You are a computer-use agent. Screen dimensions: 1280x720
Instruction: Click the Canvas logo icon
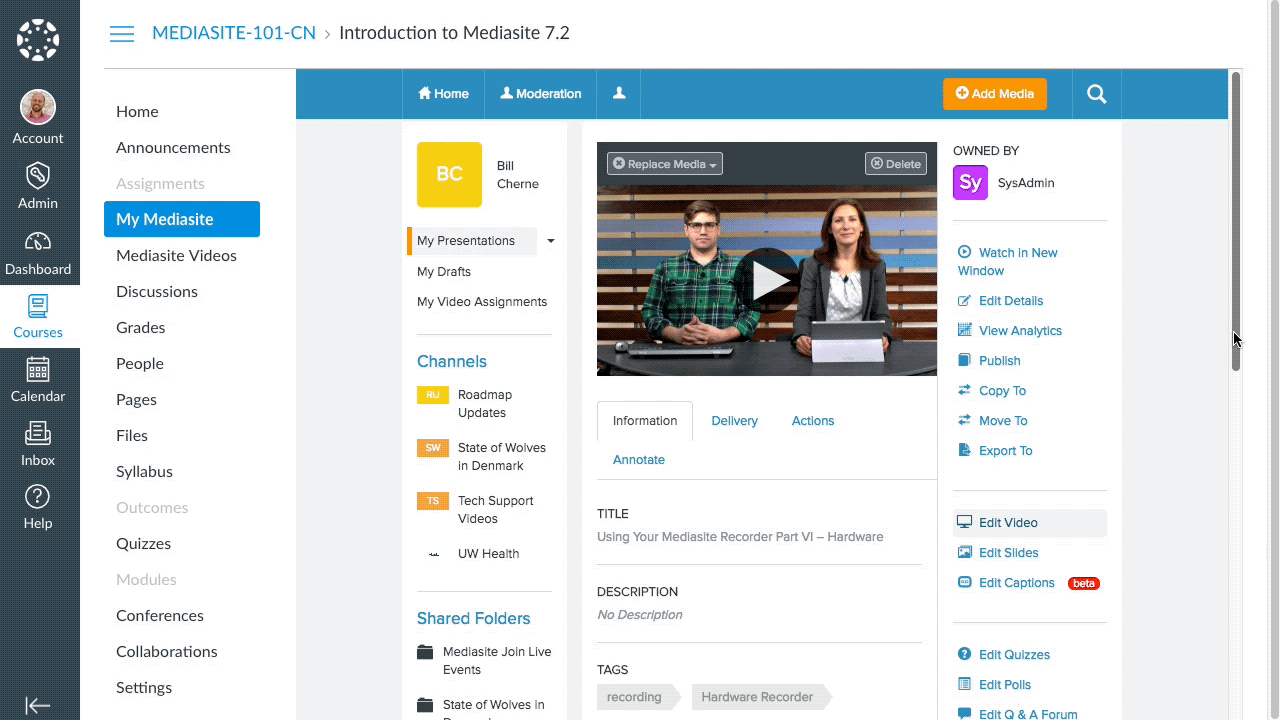(38, 41)
